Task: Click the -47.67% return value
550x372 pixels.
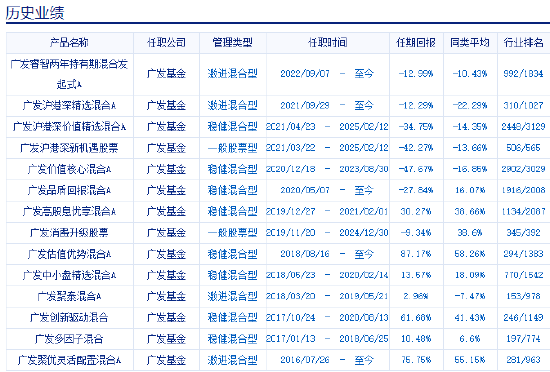Action: [x=416, y=169]
